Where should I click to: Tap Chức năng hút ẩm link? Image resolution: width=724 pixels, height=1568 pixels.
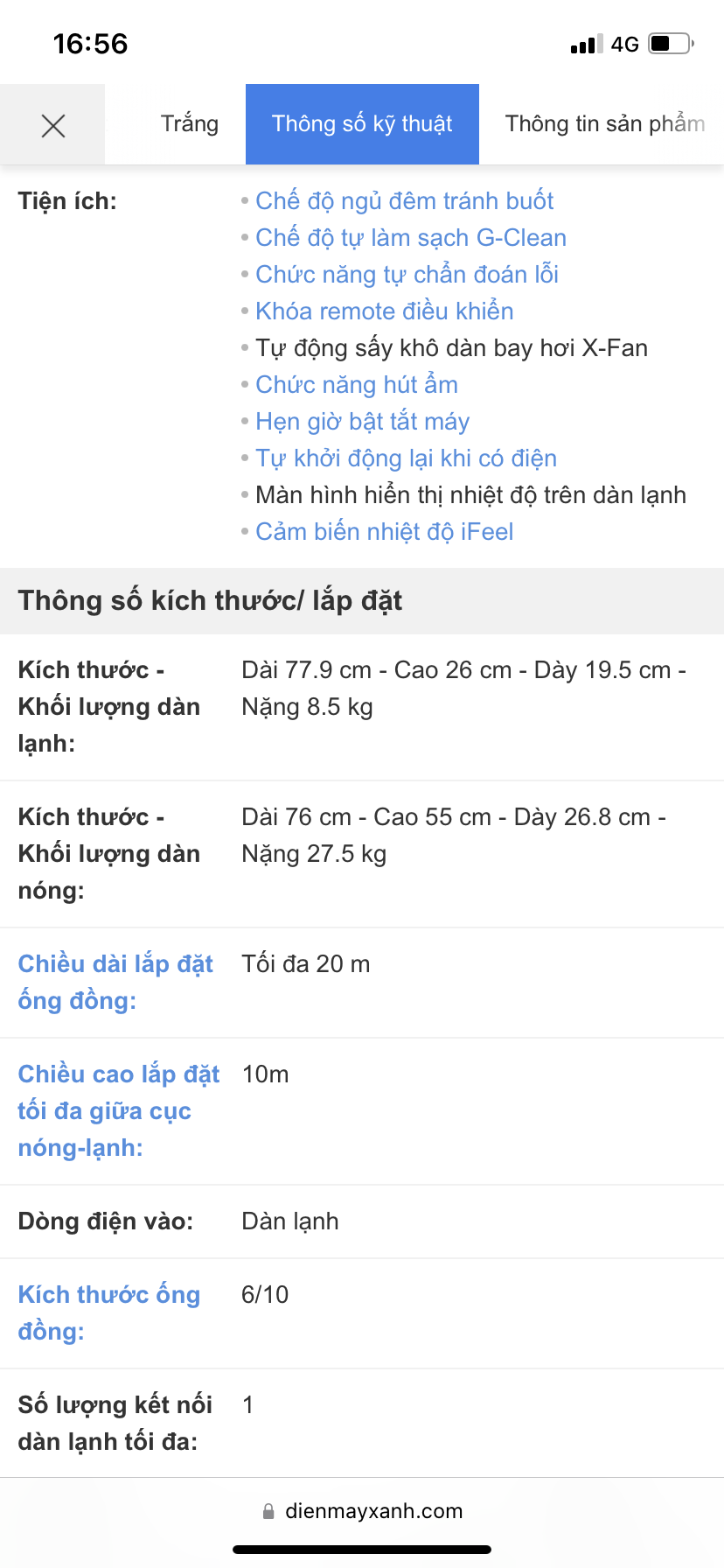point(357,385)
